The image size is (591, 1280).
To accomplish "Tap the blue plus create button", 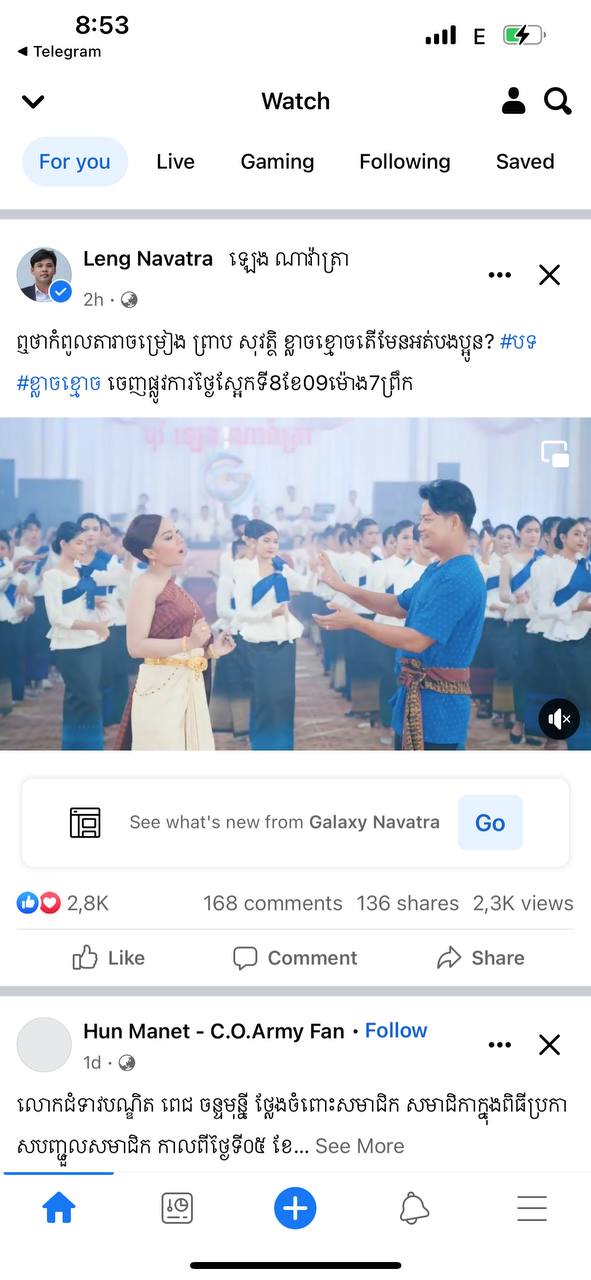I will [x=295, y=1209].
